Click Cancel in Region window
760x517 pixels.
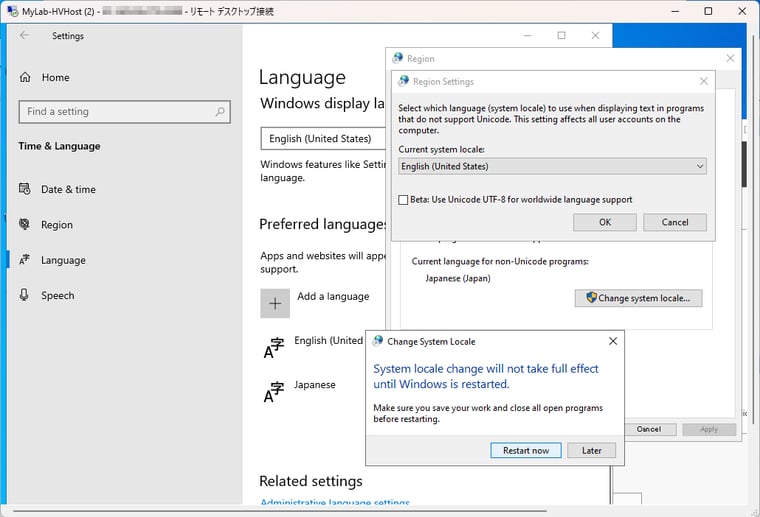pyautogui.click(x=649, y=429)
